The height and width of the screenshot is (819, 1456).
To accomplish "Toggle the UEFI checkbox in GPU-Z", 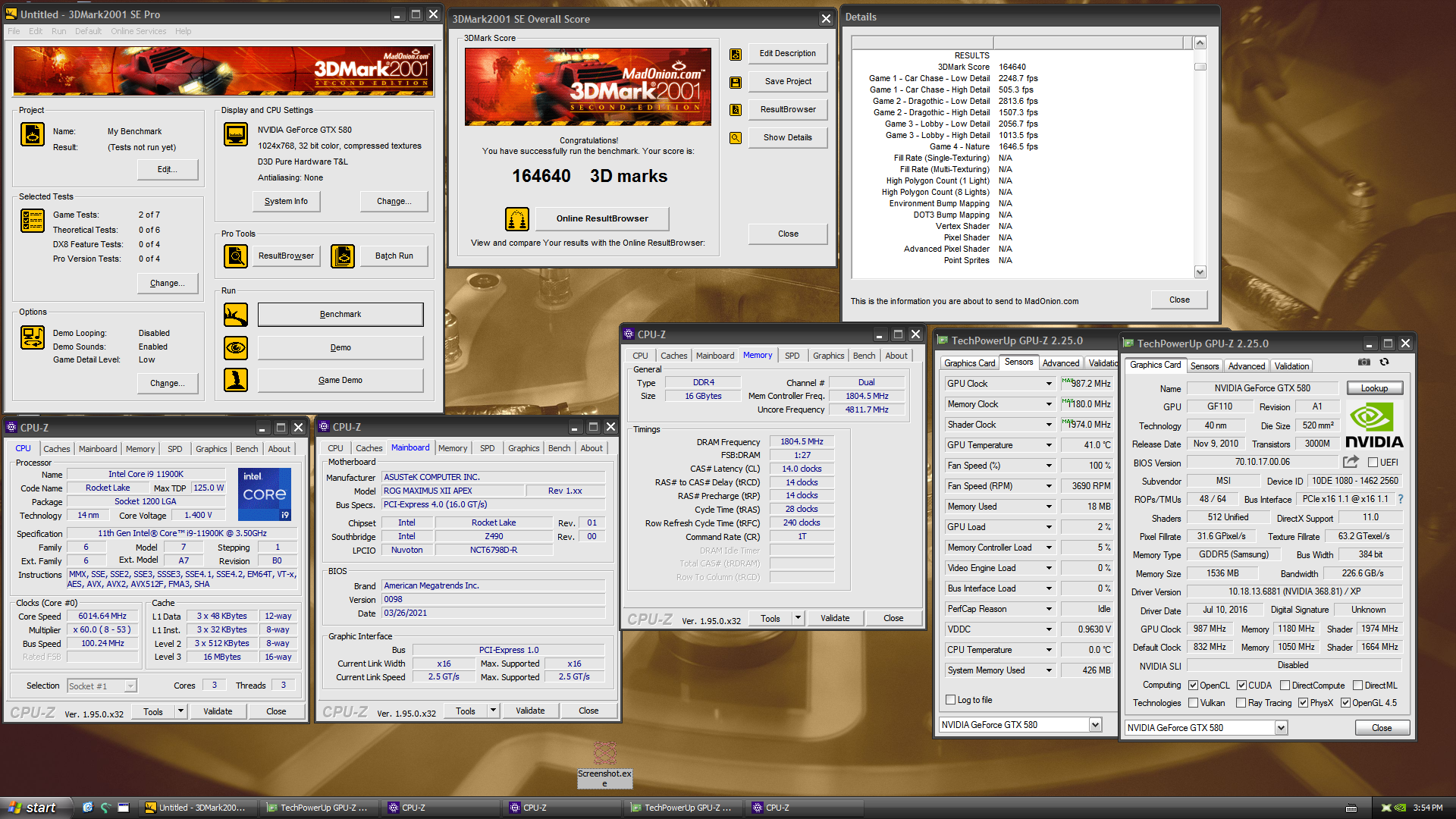I will 1373,462.
